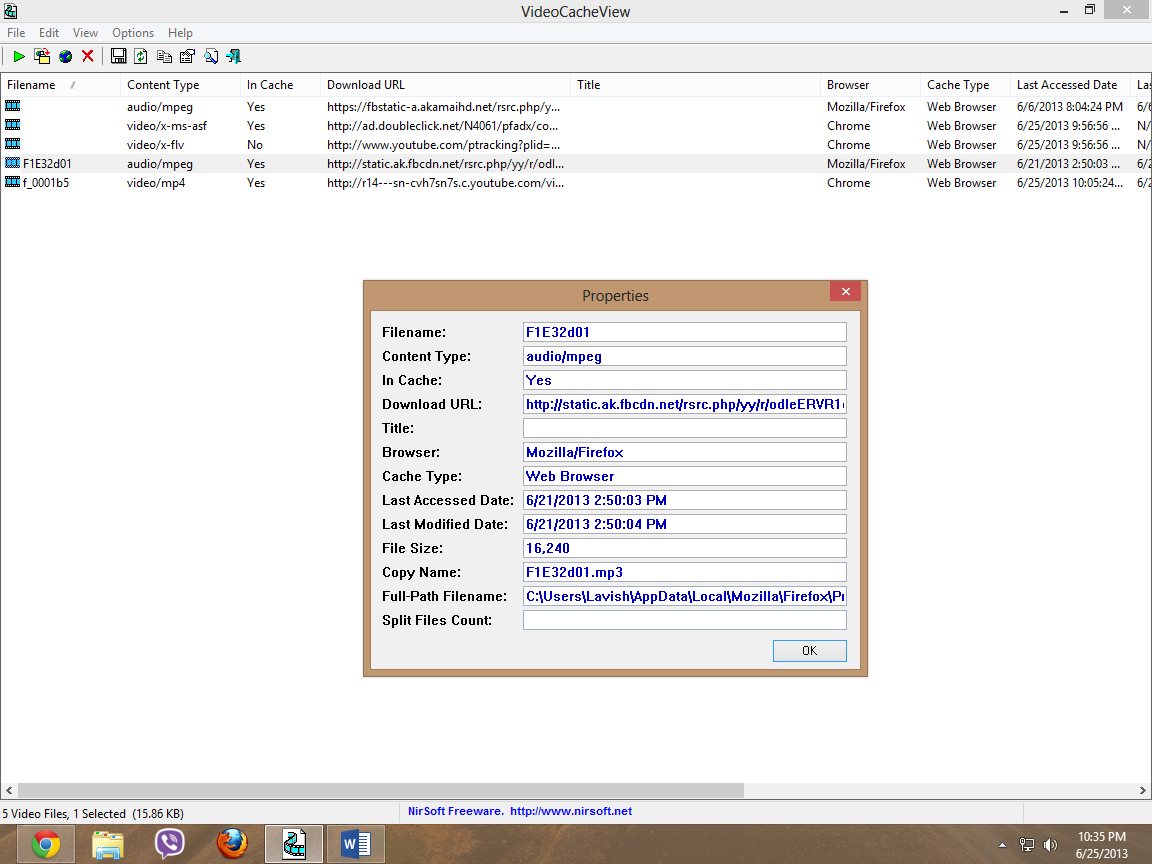Open Microsoft Word from taskbar
This screenshot has width=1152, height=864.
click(356, 843)
